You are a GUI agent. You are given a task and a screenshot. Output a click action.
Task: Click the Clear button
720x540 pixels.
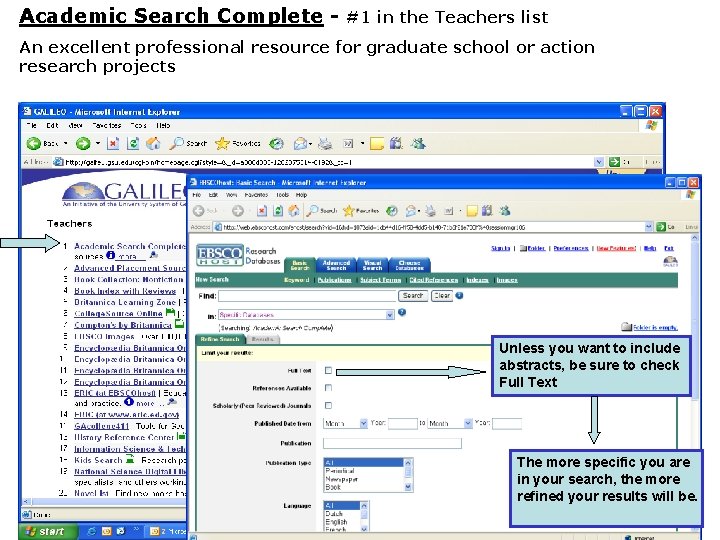[442, 296]
